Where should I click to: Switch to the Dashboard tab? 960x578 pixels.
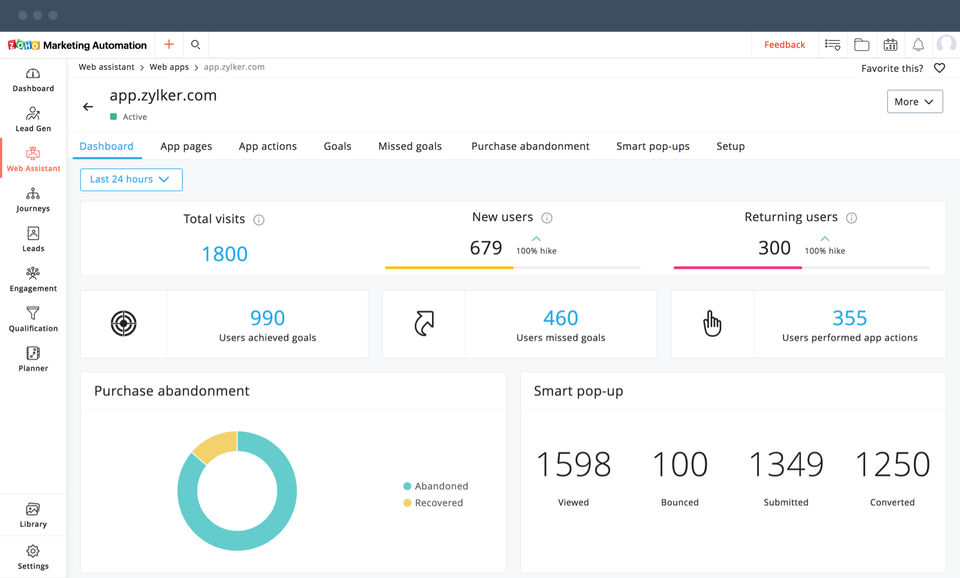coord(107,146)
